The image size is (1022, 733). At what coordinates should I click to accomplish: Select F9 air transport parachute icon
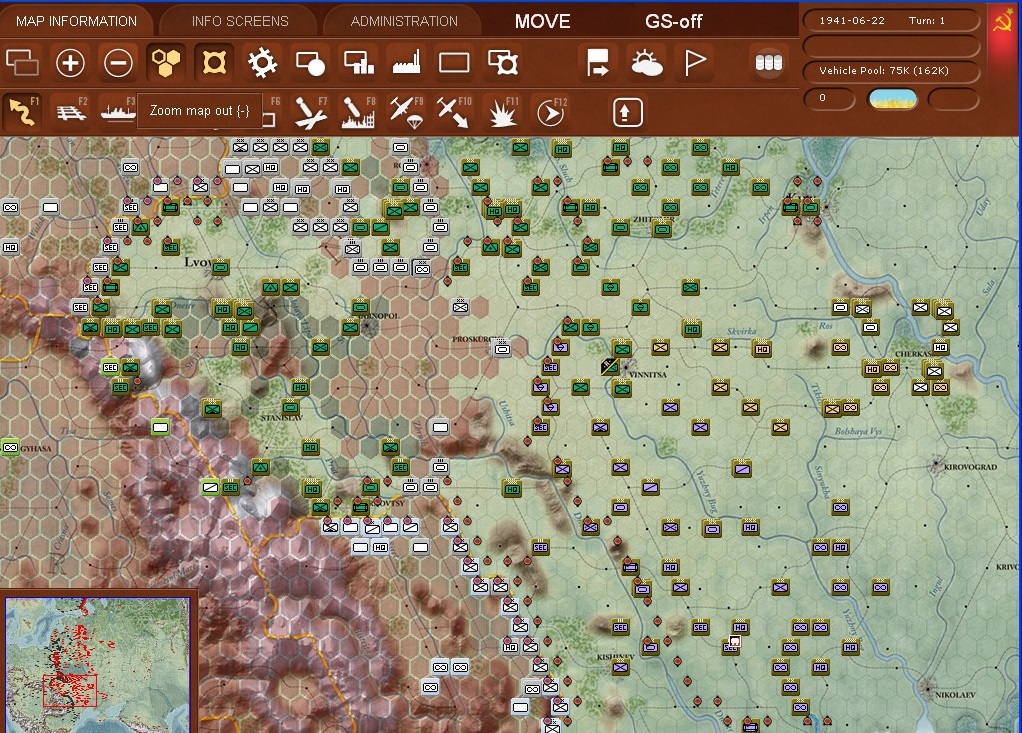coord(406,112)
